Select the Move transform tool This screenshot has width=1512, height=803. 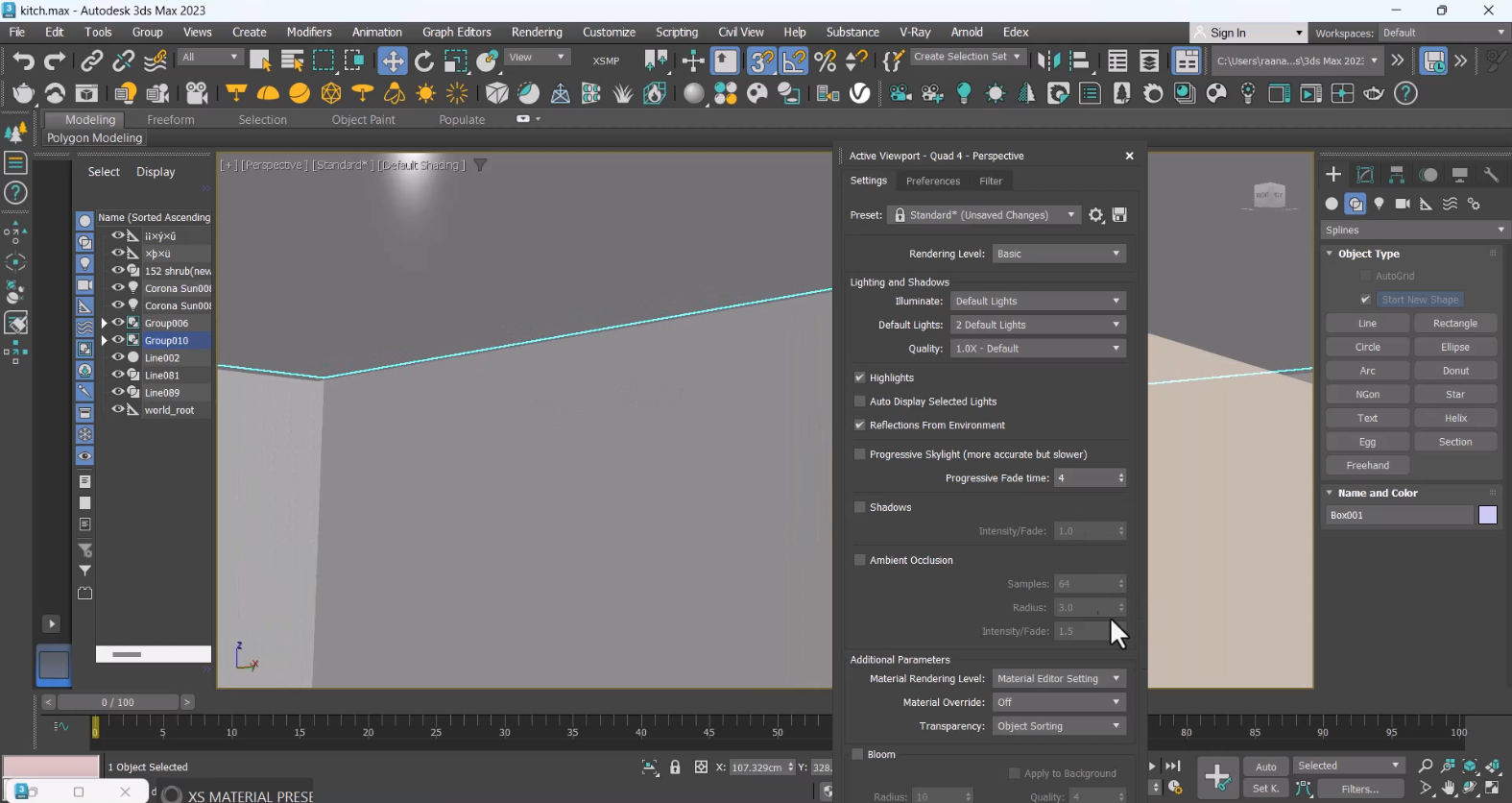(392, 61)
